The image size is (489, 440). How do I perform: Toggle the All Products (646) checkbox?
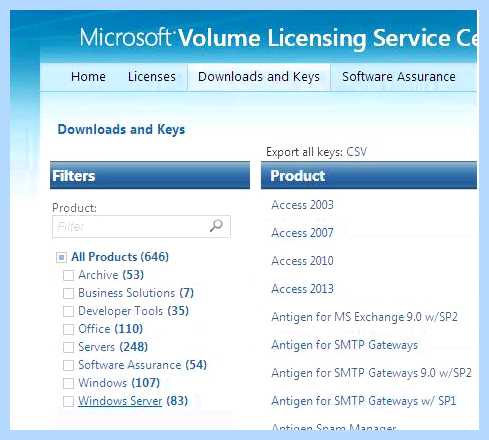click(61, 257)
